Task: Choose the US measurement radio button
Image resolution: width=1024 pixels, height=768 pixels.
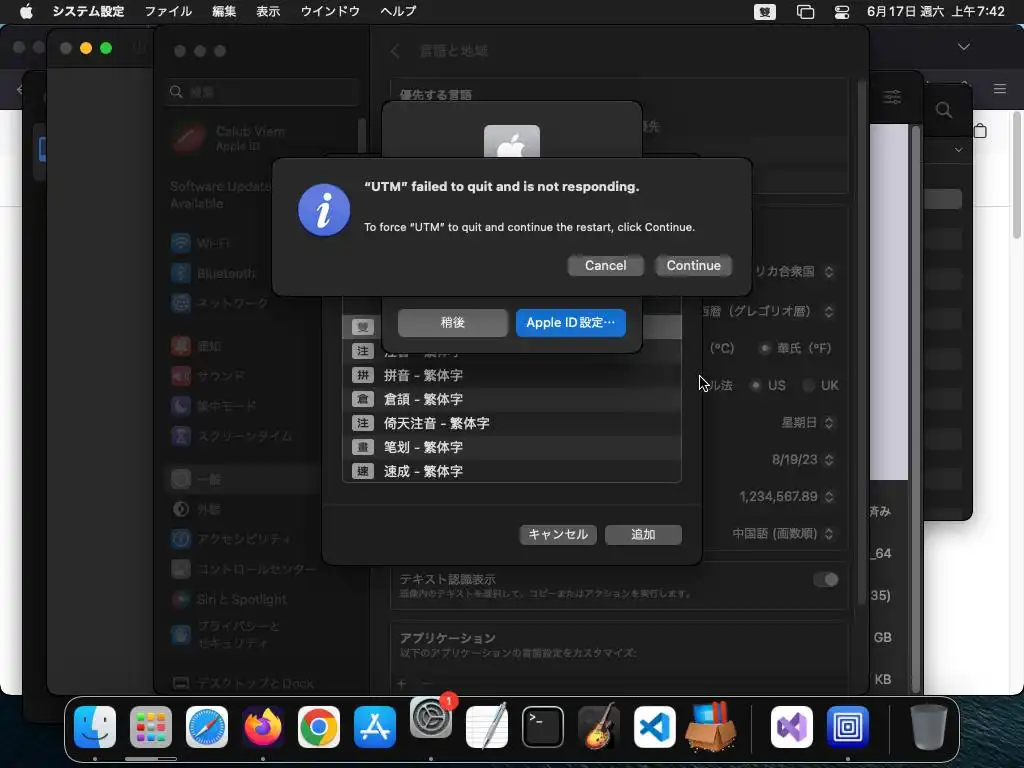Action: [x=756, y=385]
